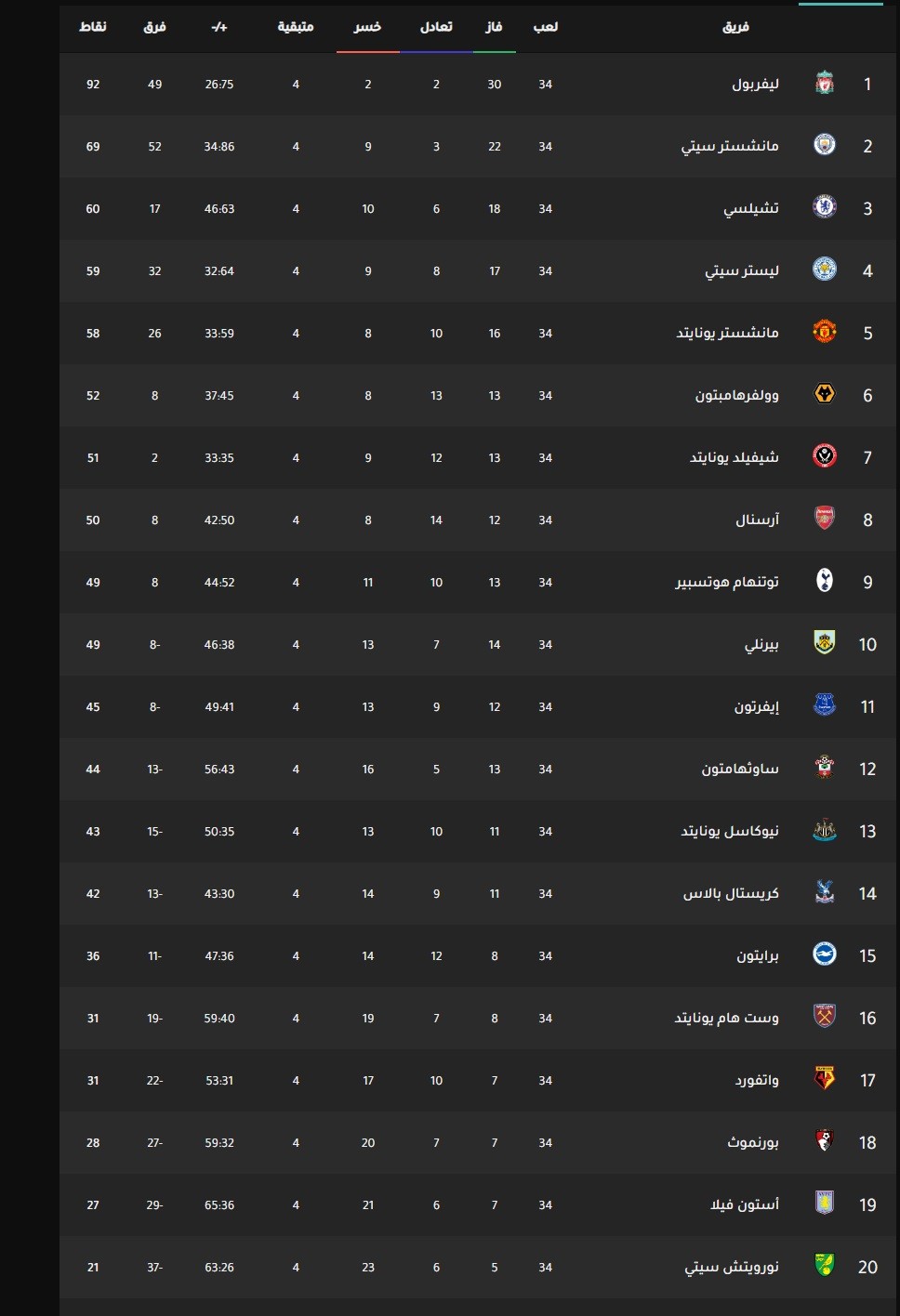
Task: Click the Arsenal cannon crest
Action: [x=825, y=519]
